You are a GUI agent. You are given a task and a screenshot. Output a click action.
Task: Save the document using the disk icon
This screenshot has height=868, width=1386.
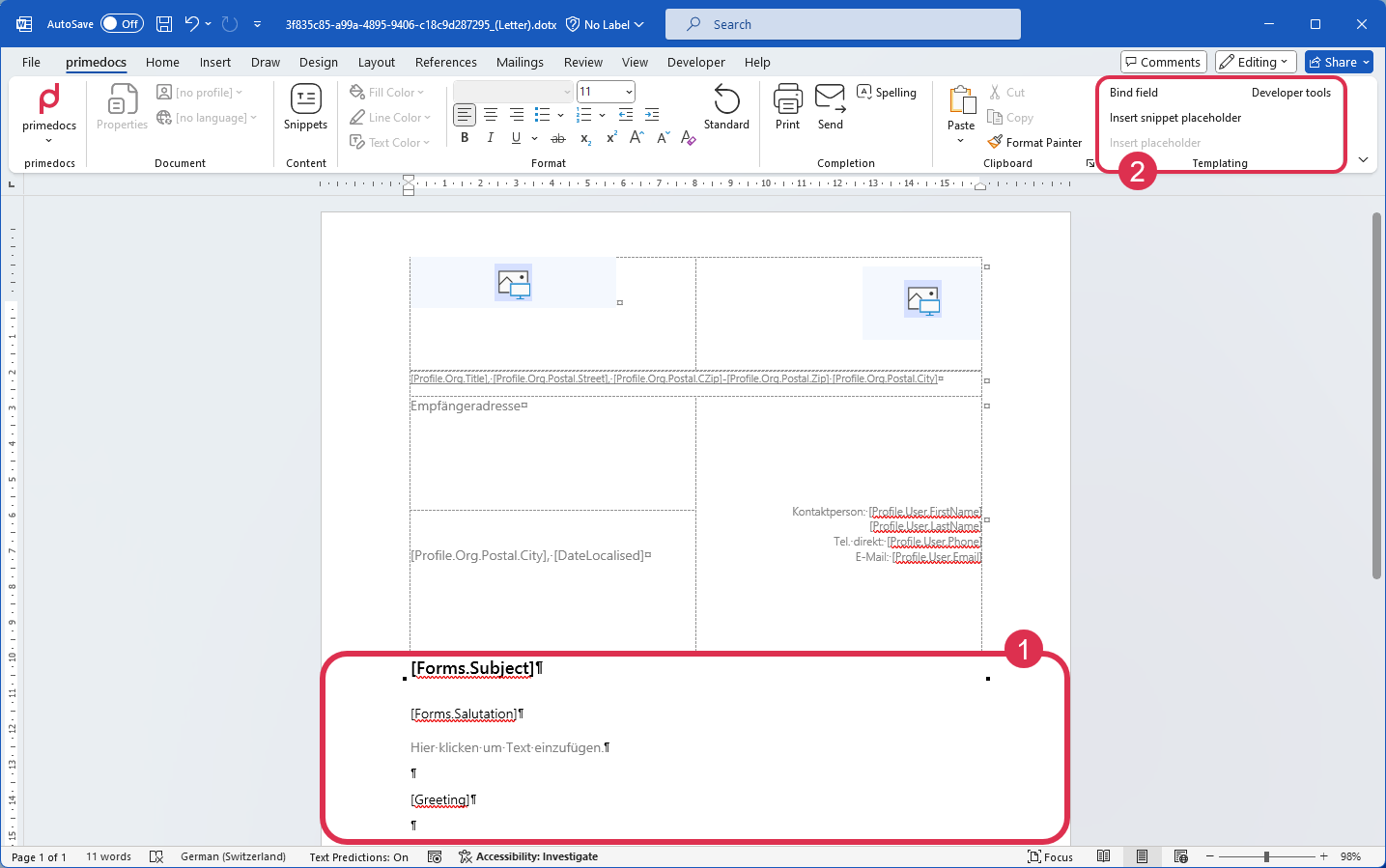[164, 24]
